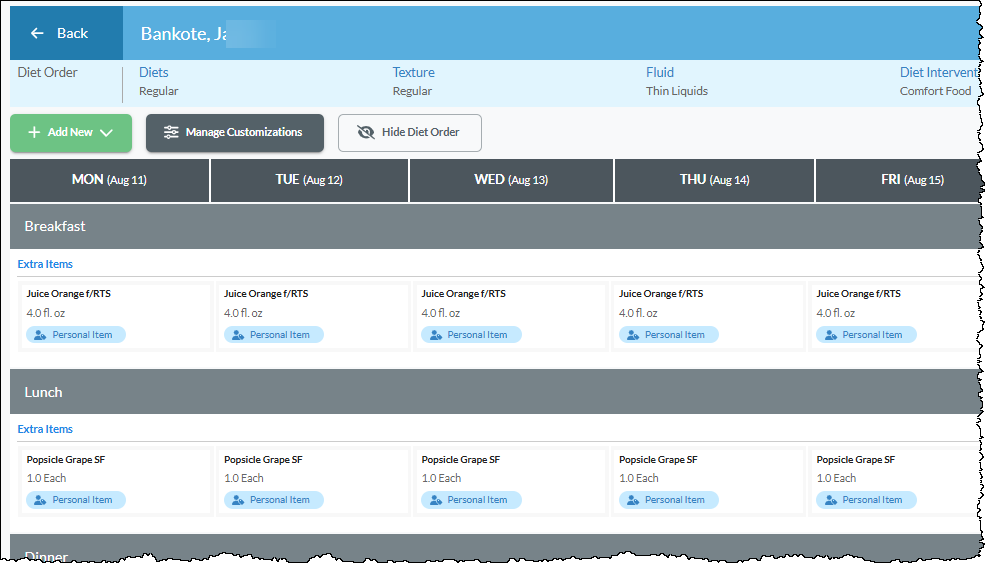The height and width of the screenshot is (563, 985).
Task: Open the Add New dropdown chevron
Action: 106,133
